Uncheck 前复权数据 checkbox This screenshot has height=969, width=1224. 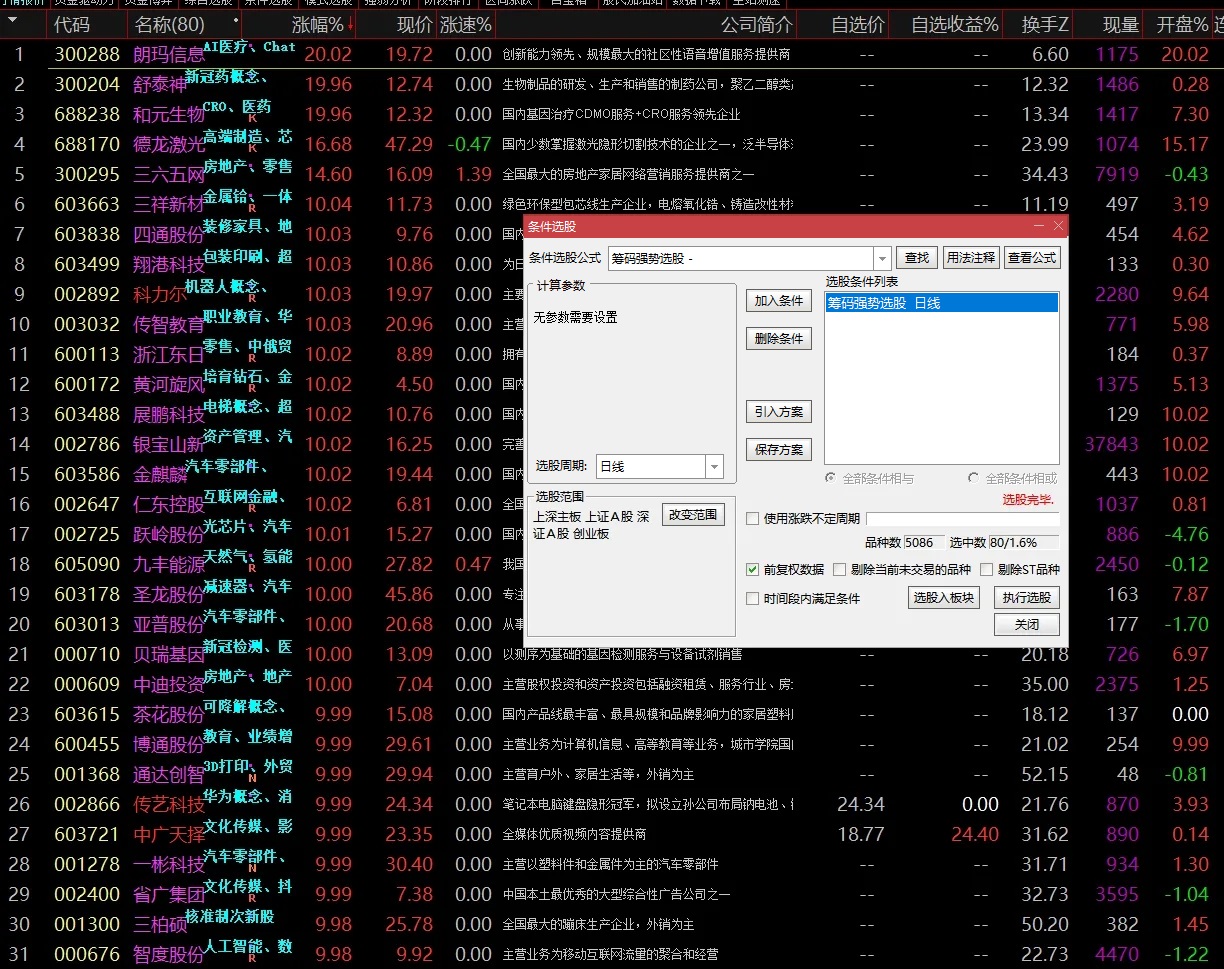click(x=753, y=569)
